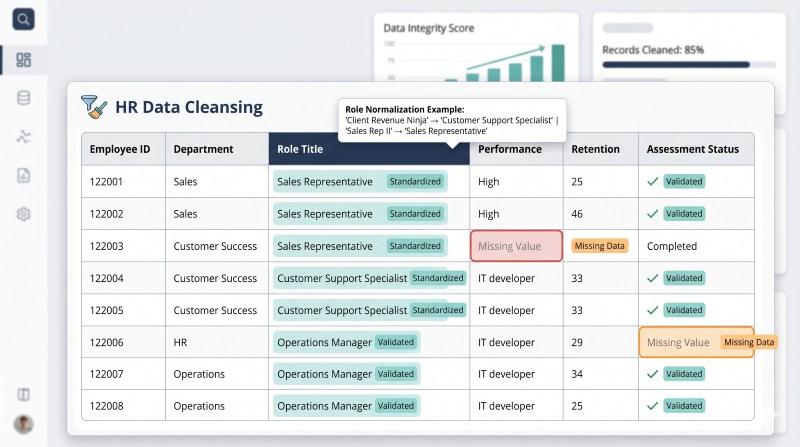Click the Completed status in row 122003
The image size is (800, 447).
[x=672, y=246]
